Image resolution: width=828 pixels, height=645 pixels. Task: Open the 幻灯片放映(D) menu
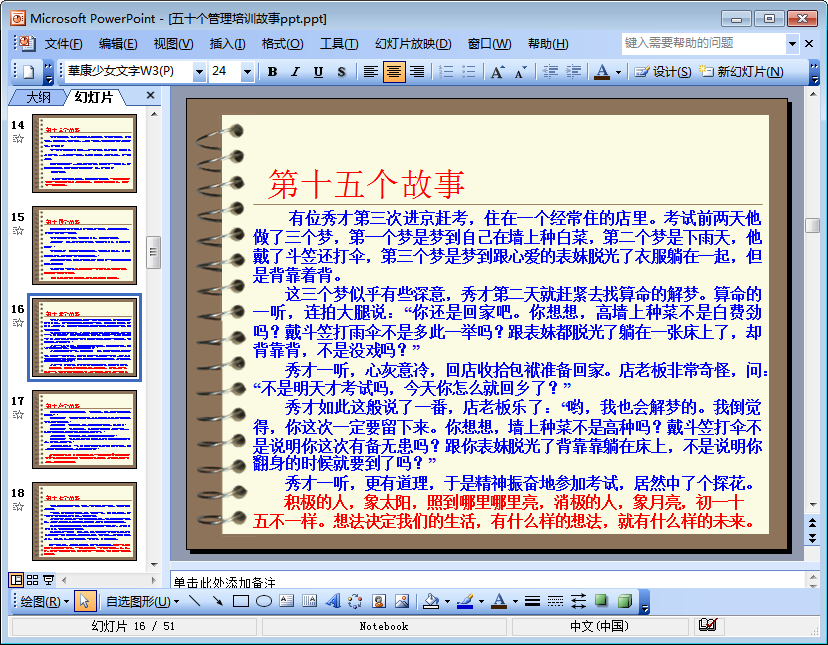point(413,44)
